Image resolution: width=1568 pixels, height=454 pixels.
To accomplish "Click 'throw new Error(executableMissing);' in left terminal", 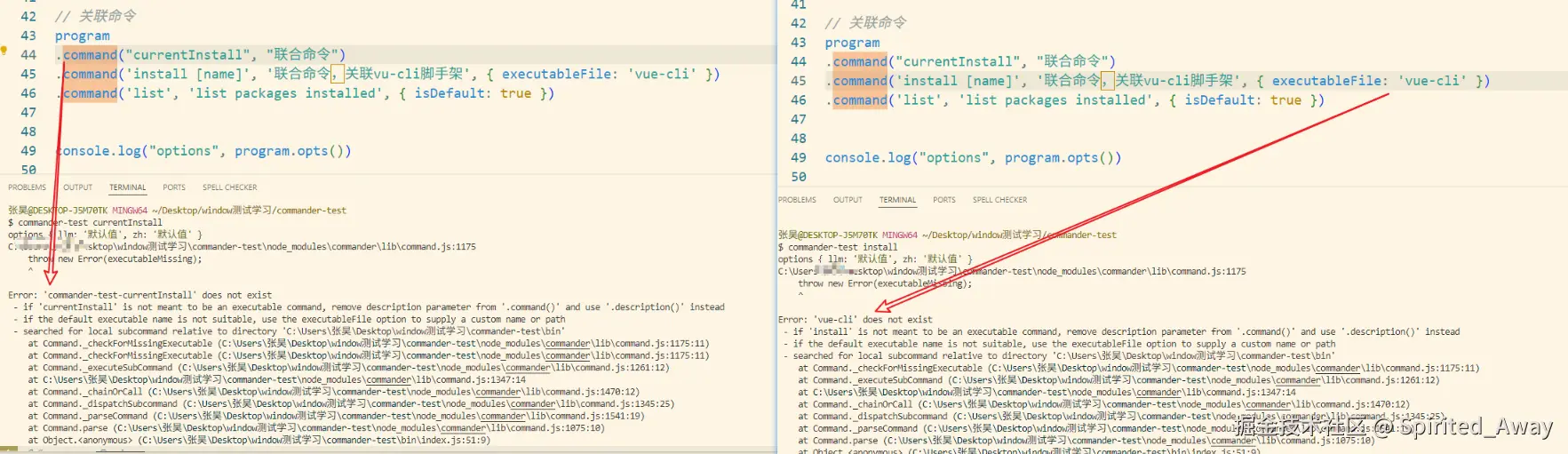I will coord(115,259).
